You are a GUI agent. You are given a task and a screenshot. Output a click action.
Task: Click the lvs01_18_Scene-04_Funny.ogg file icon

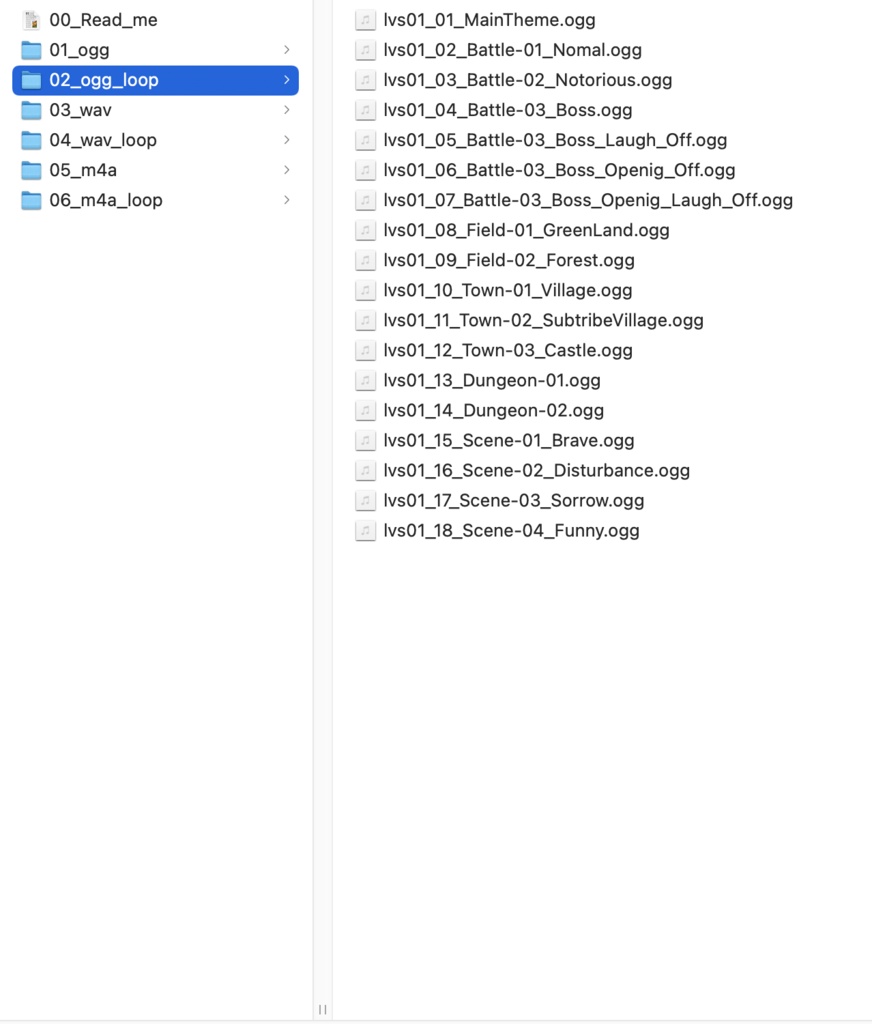click(x=365, y=531)
